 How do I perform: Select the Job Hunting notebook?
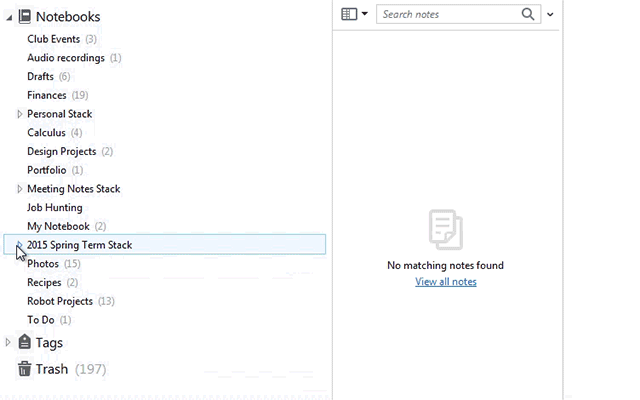pyautogui.click(x=55, y=208)
